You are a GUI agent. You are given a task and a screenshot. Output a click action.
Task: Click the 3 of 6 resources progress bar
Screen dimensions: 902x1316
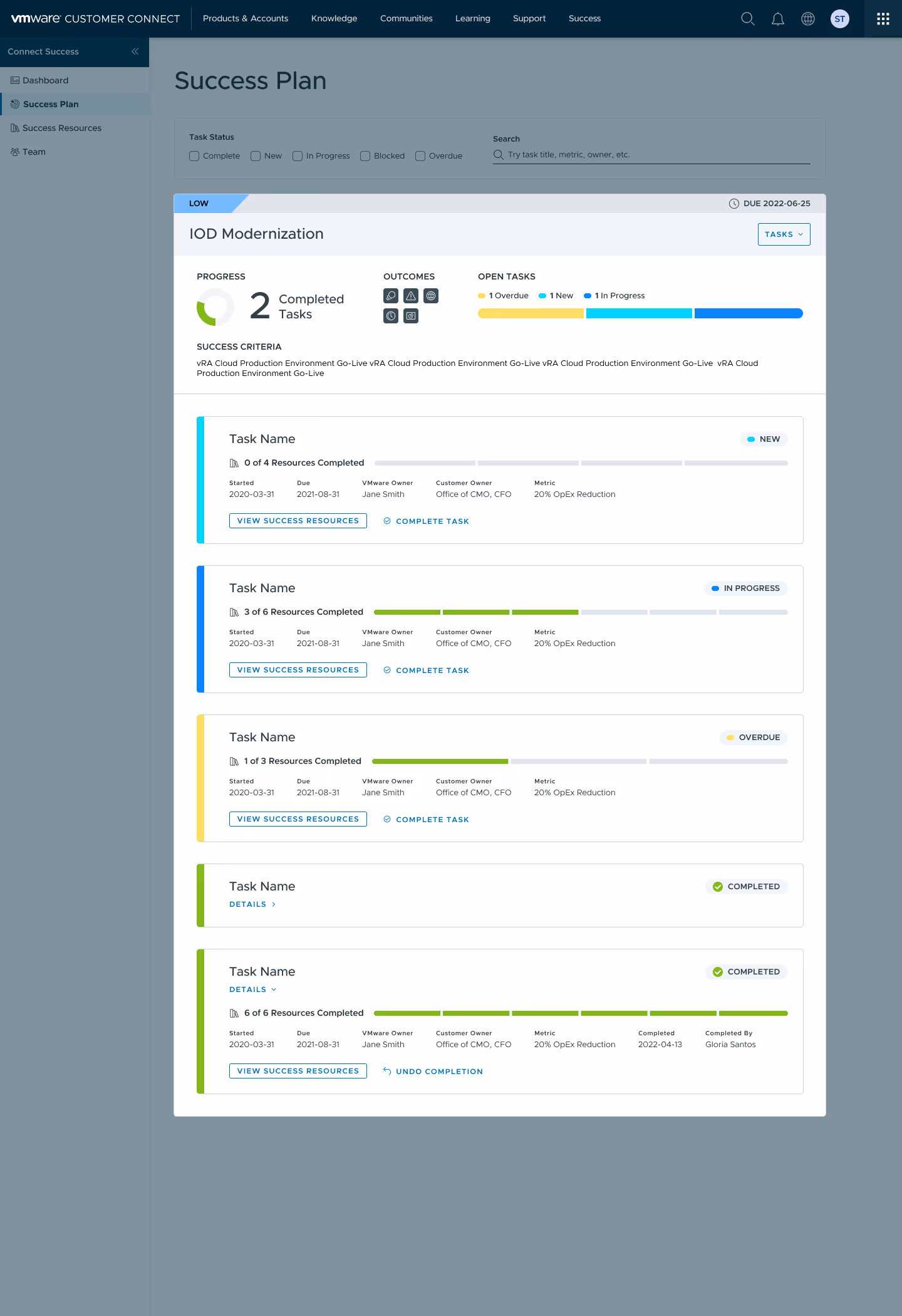(x=581, y=612)
